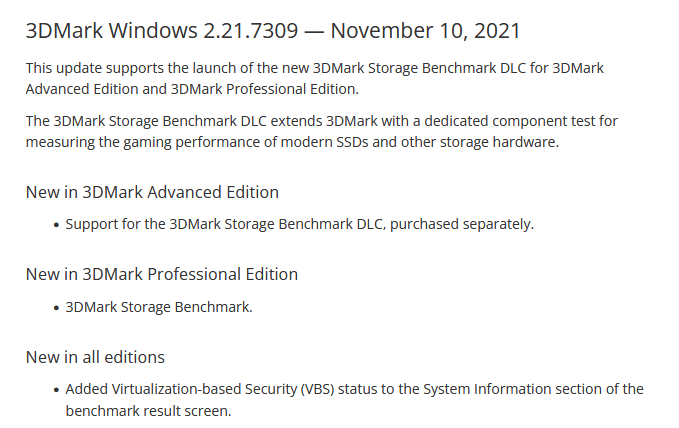
Task: Click the 'benchmark result screen.' text
Action: point(149,411)
